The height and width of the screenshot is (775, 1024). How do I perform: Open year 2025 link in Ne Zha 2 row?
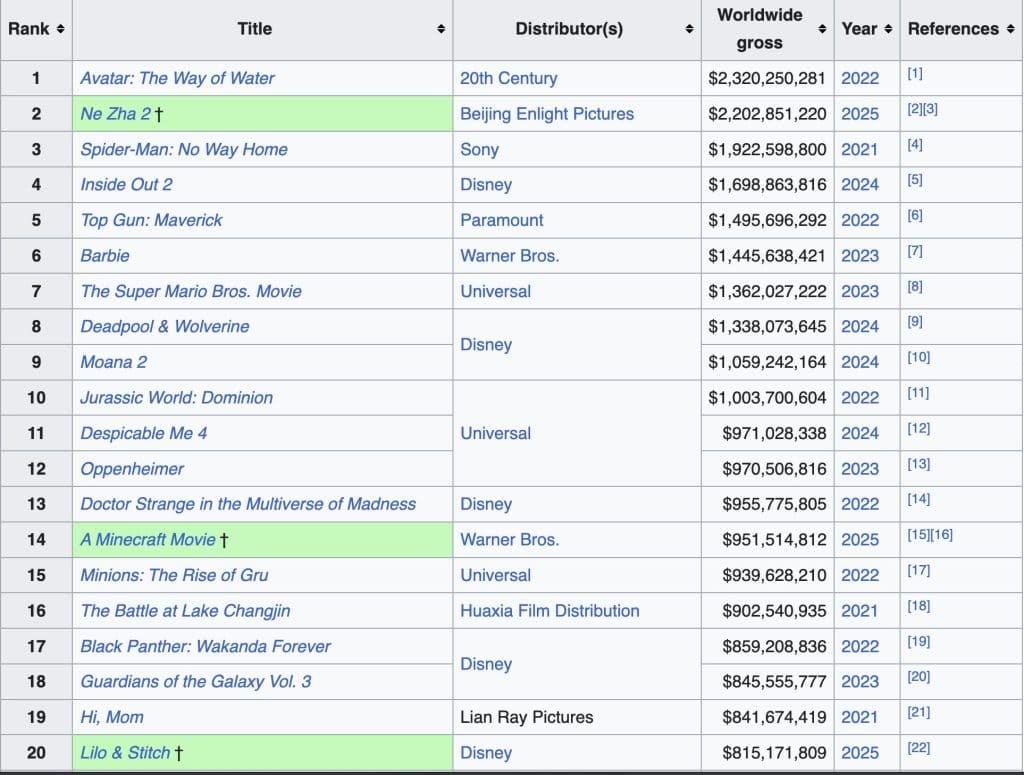click(x=860, y=114)
